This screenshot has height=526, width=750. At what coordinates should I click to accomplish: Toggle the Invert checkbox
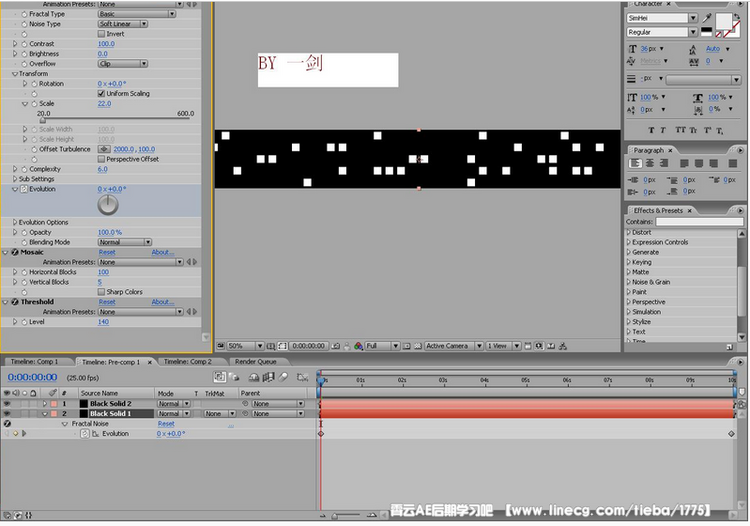click(101, 34)
